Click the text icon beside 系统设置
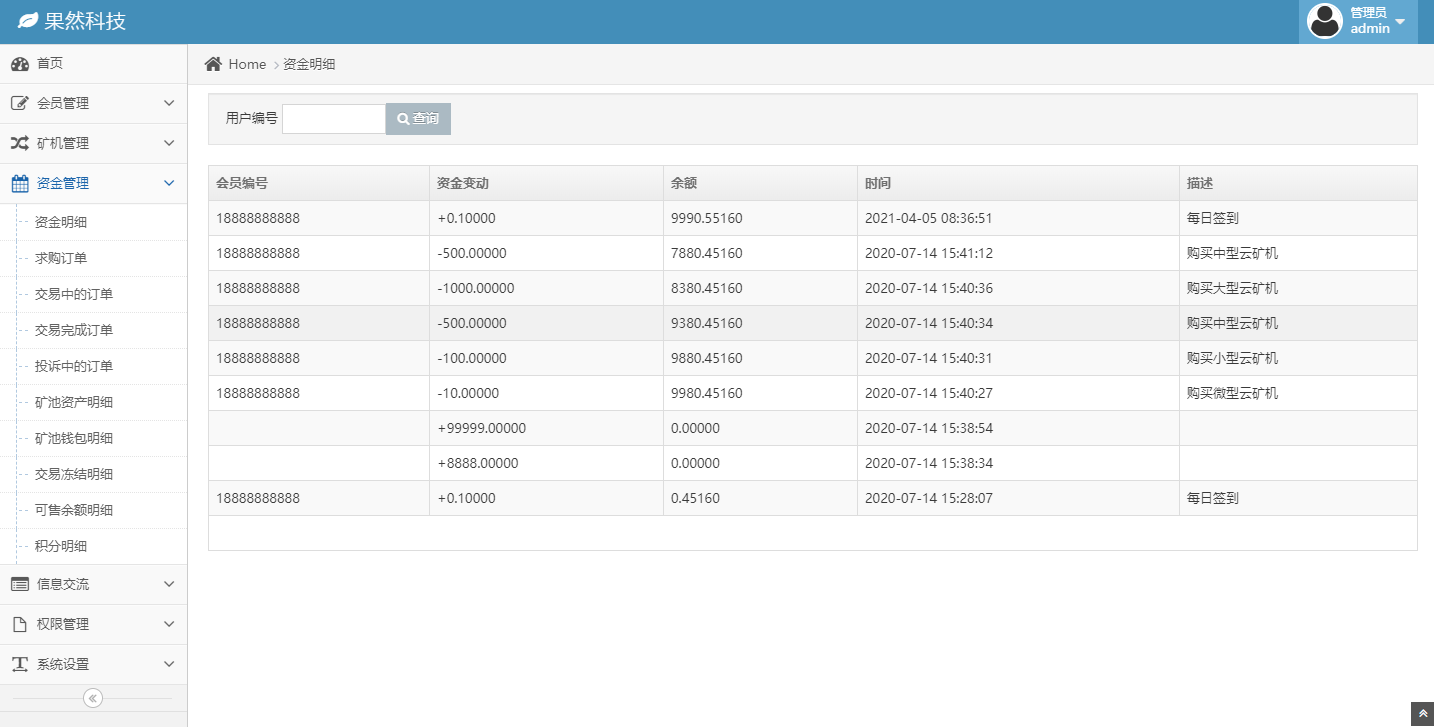Screen dimensions: 1434x727 click(x=20, y=664)
